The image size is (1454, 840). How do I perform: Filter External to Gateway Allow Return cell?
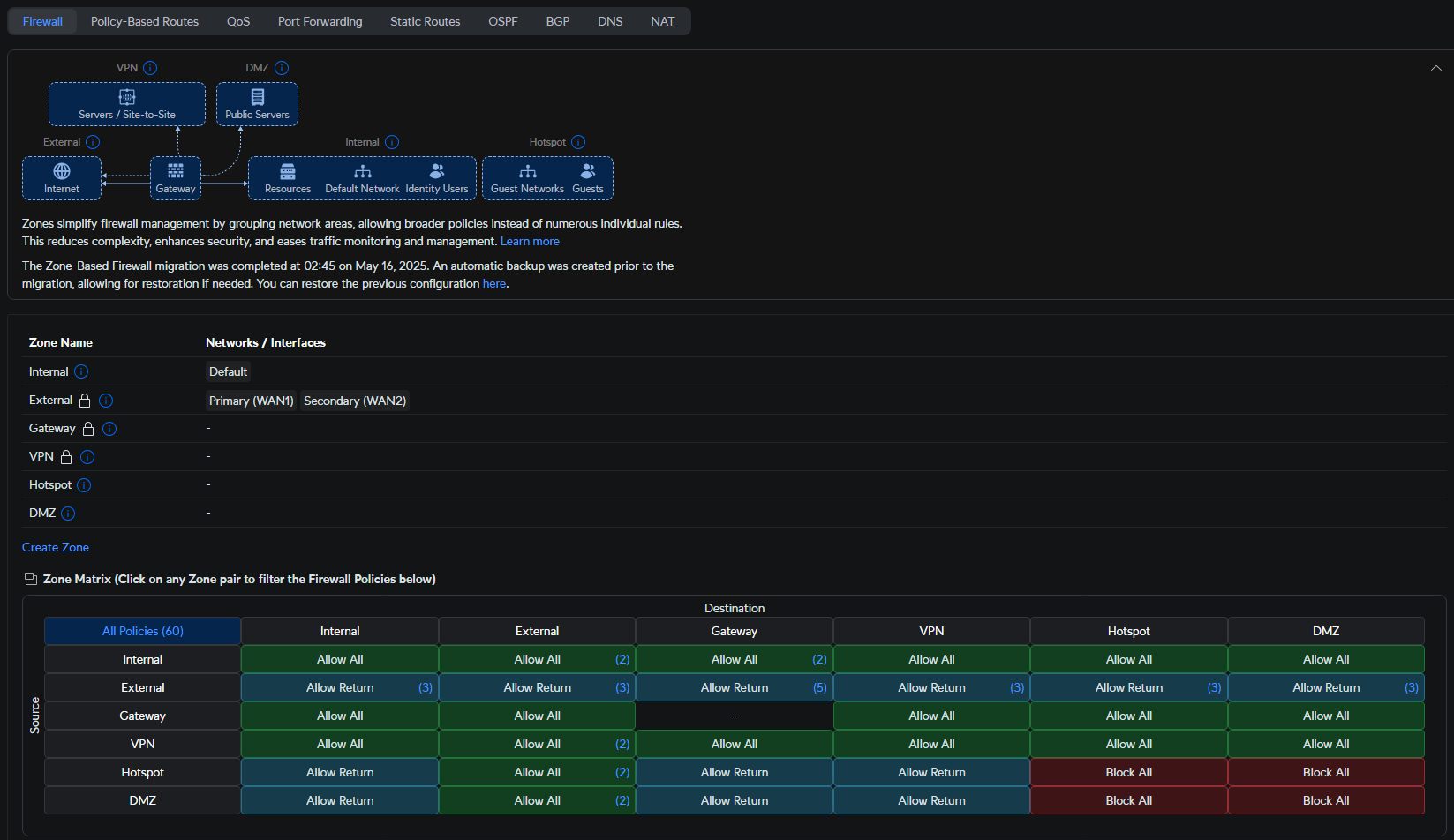click(735, 687)
